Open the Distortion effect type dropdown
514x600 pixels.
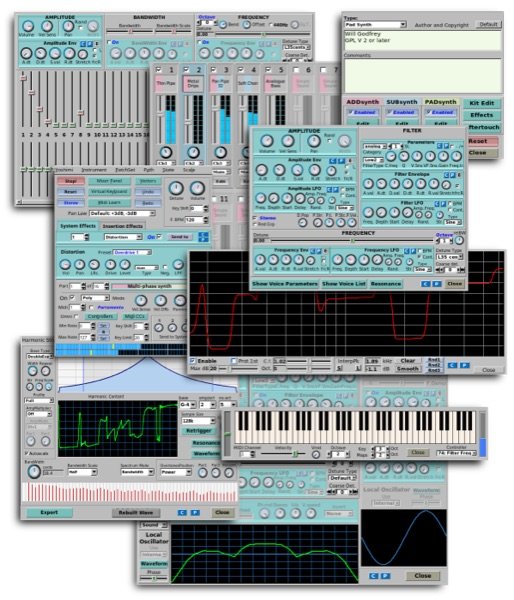pyautogui.click(x=123, y=237)
